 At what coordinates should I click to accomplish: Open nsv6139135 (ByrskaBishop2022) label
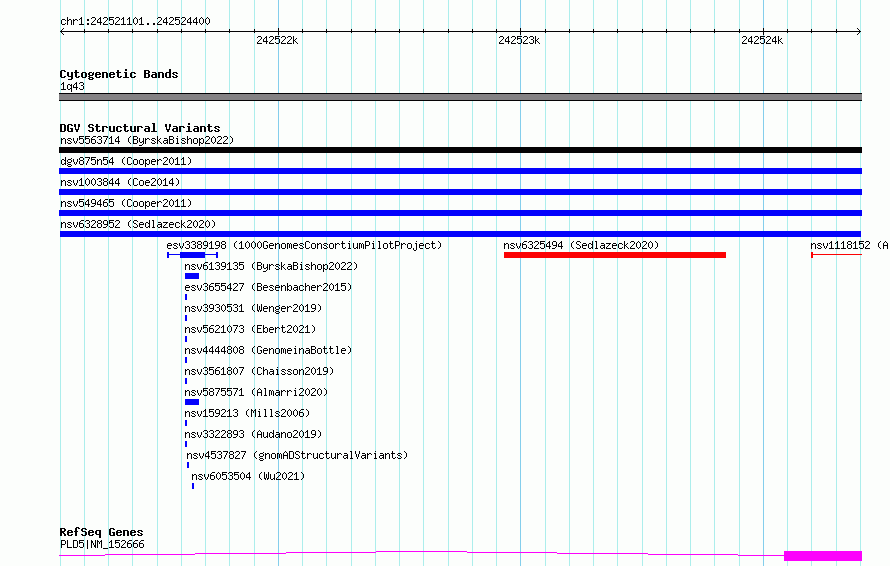click(x=271, y=266)
